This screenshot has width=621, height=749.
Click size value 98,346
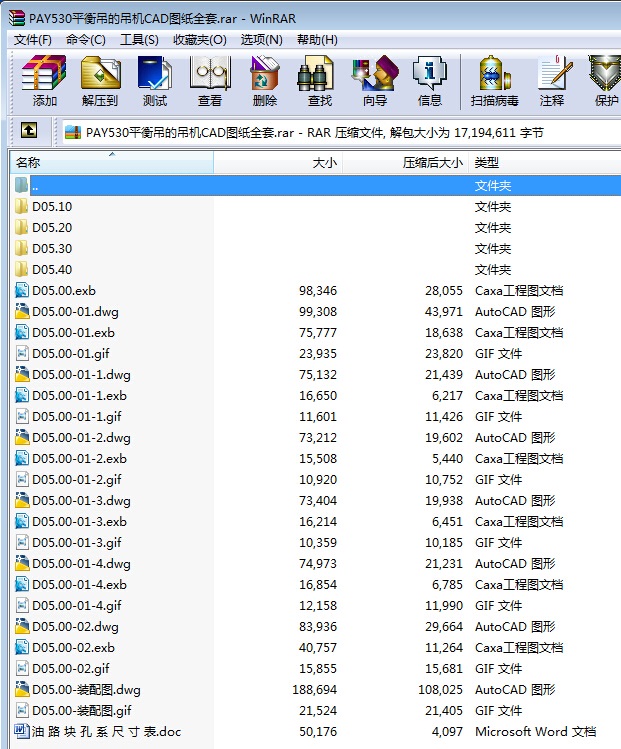(x=318, y=290)
